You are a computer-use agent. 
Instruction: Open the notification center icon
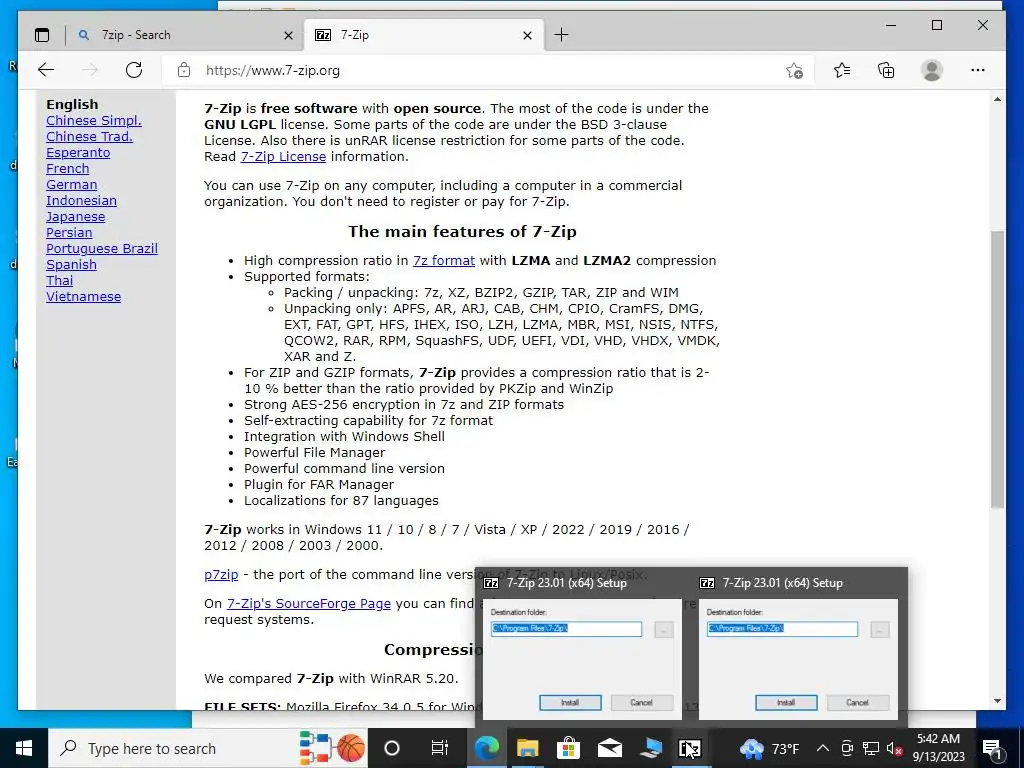pyautogui.click(x=993, y=748)
